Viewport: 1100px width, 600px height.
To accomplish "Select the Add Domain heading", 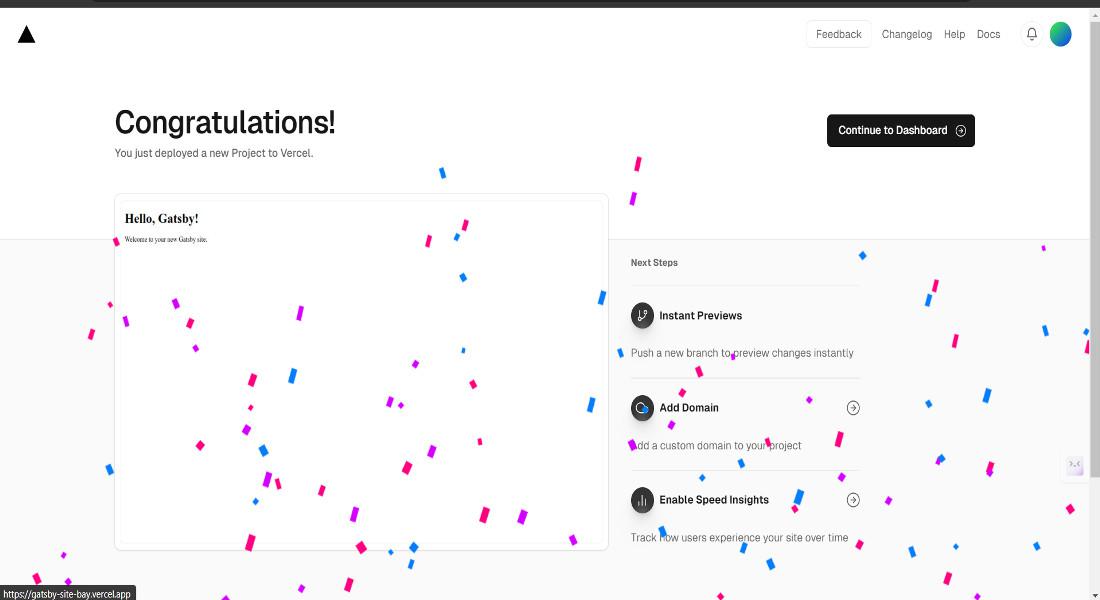I will point(689,408).
